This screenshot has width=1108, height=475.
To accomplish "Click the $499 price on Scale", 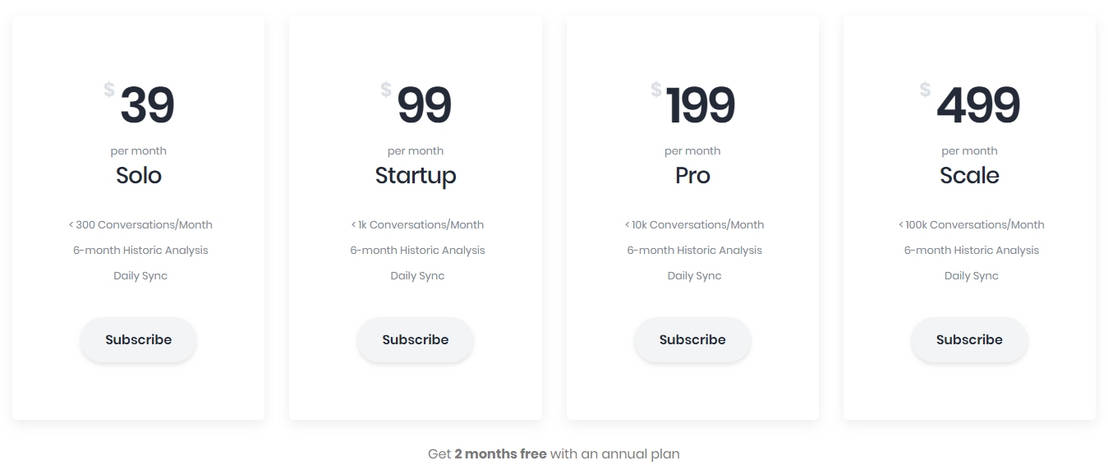I will (x=977, y=106).
